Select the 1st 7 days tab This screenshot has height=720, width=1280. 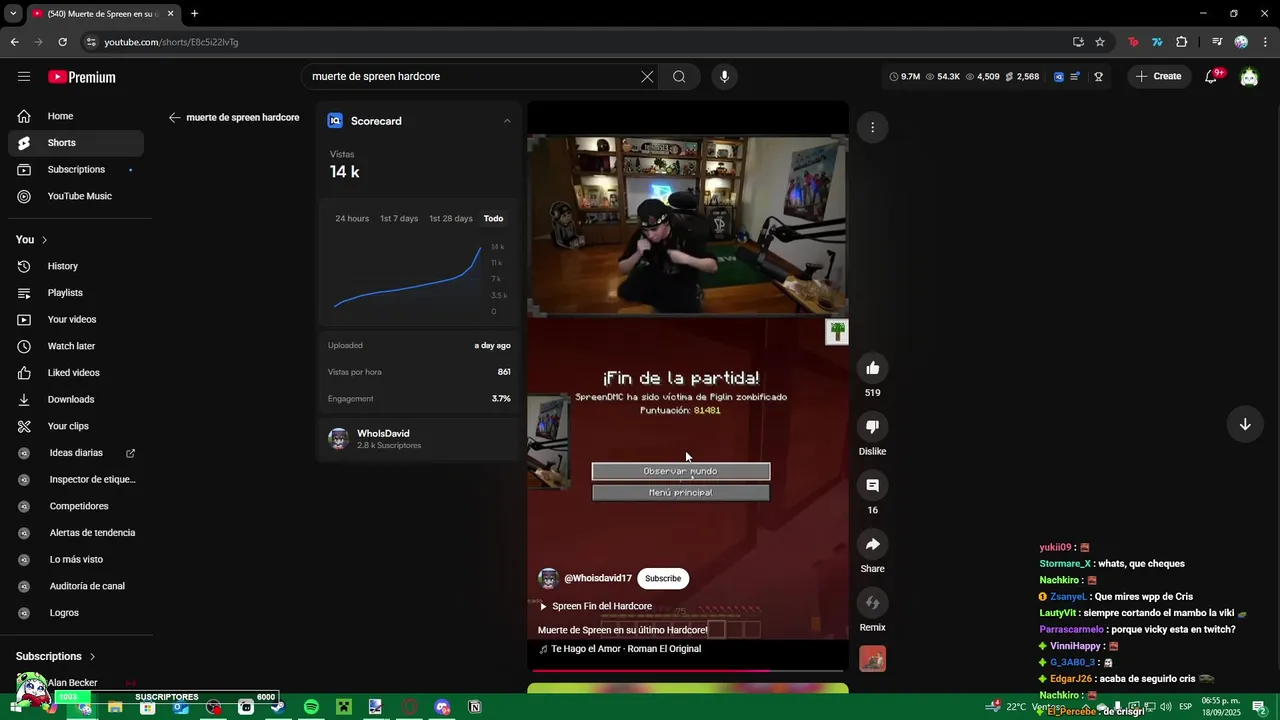(399, 218)
